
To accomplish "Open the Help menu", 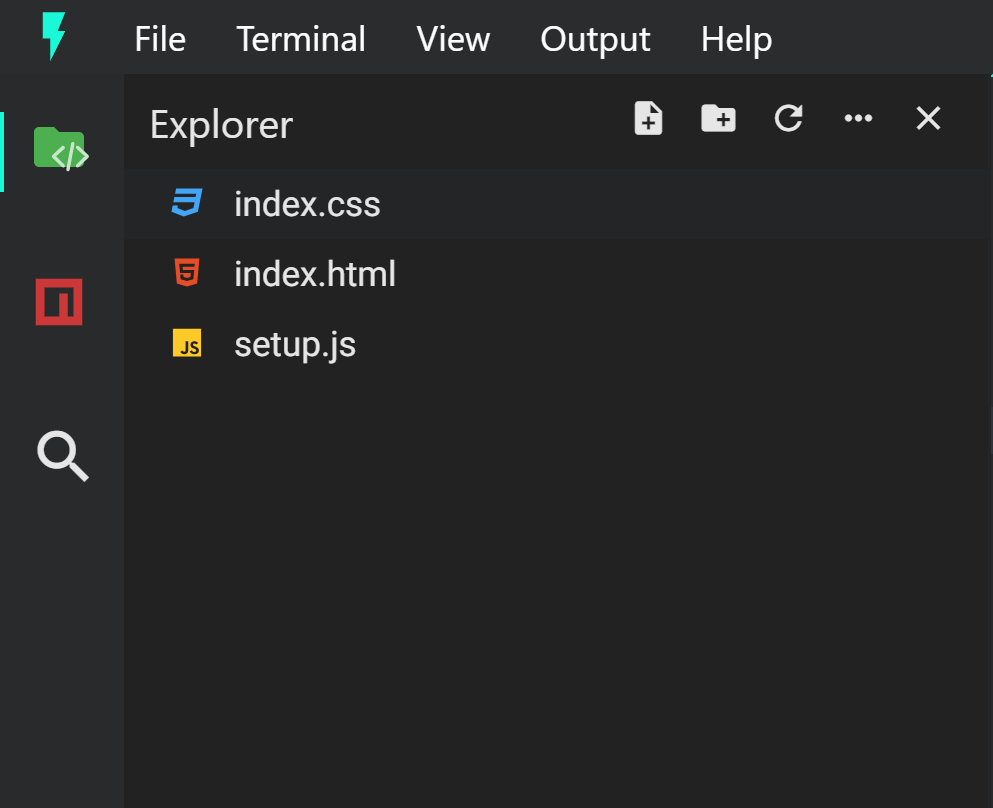I will click(737, 39).
